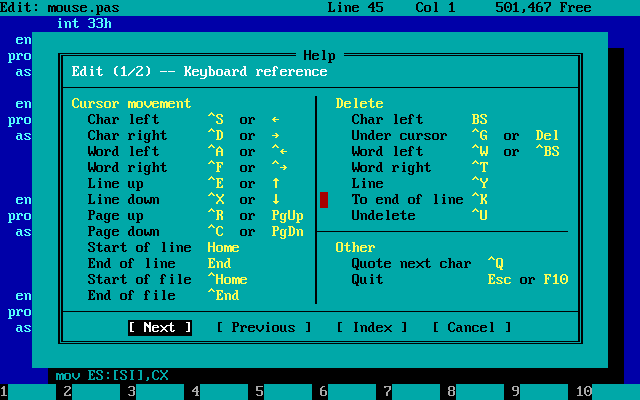
Task: Click the 'Quit' row label
Action: 368,279
